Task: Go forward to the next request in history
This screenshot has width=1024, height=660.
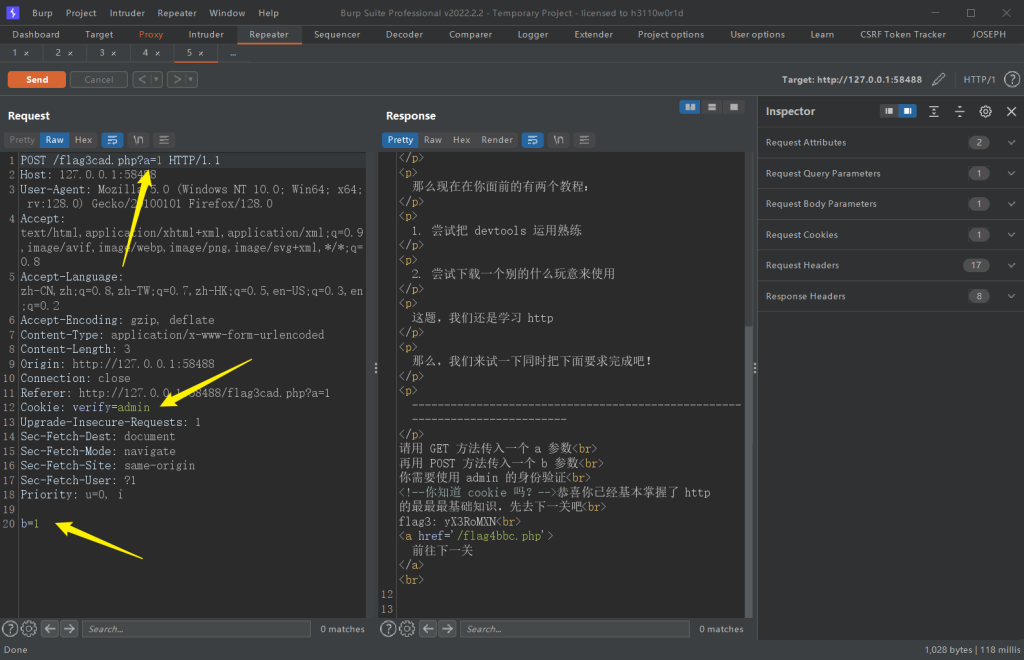Action: tap(176, 80)
